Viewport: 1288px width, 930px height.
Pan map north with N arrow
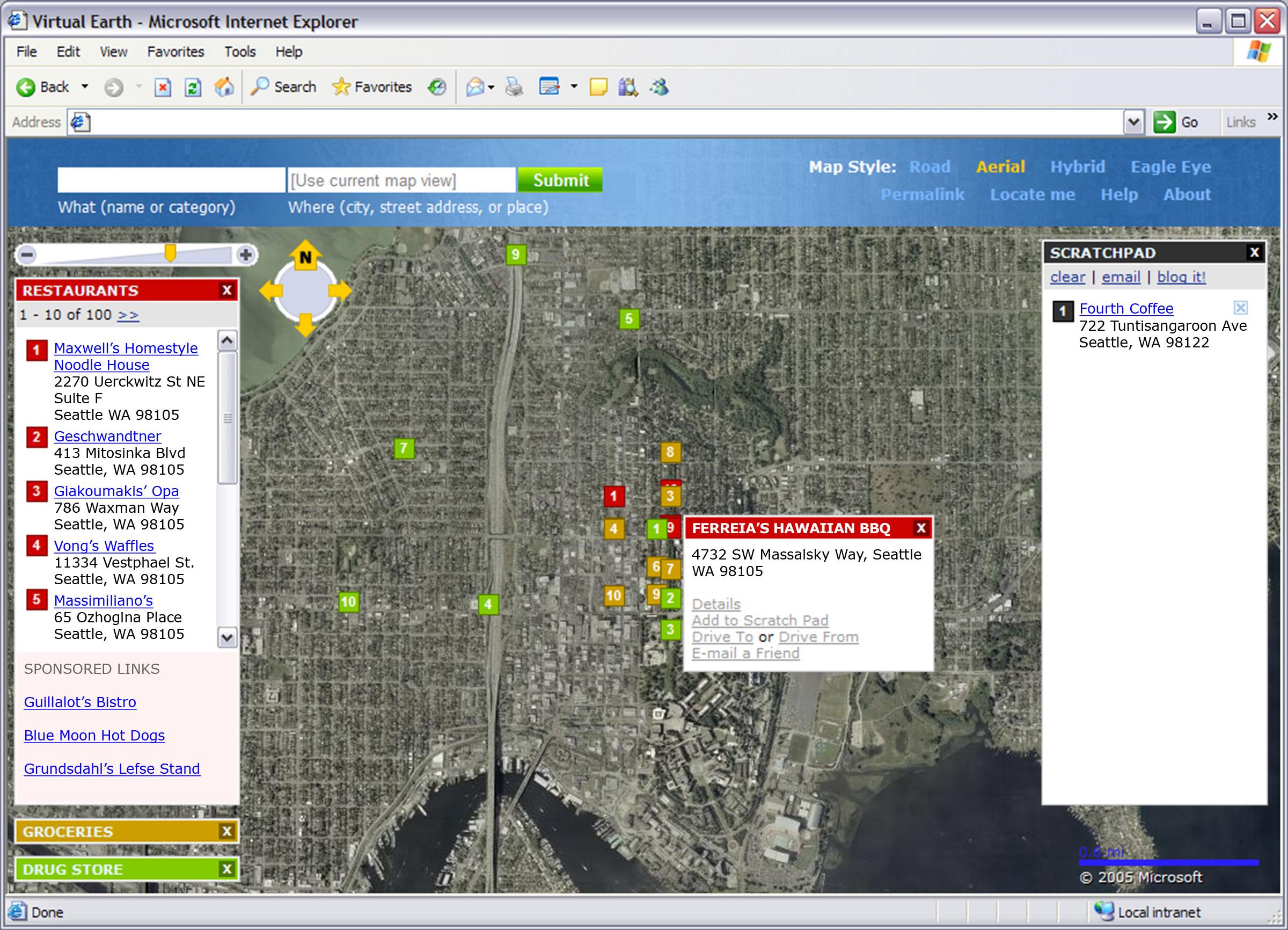click(x=305, y=255)
